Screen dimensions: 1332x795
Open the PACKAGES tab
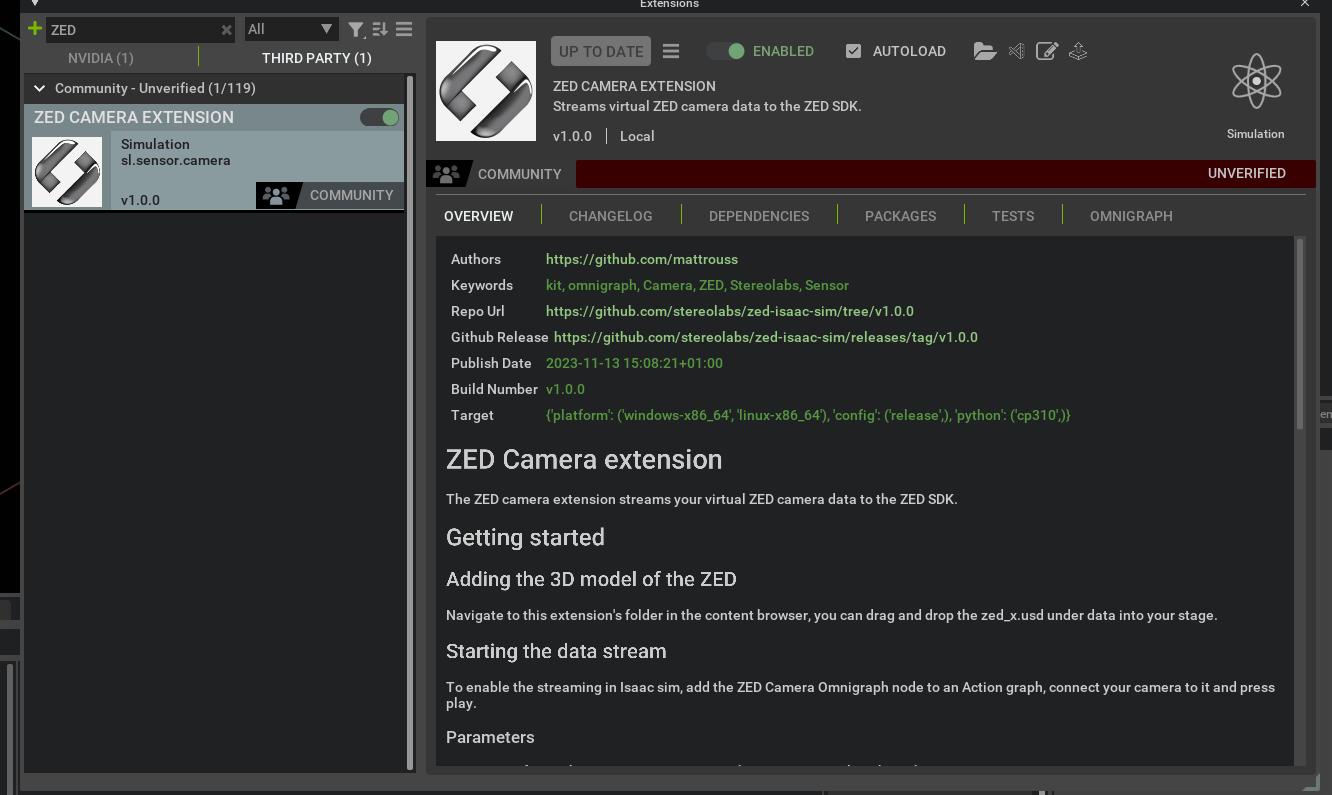[901, 216]
